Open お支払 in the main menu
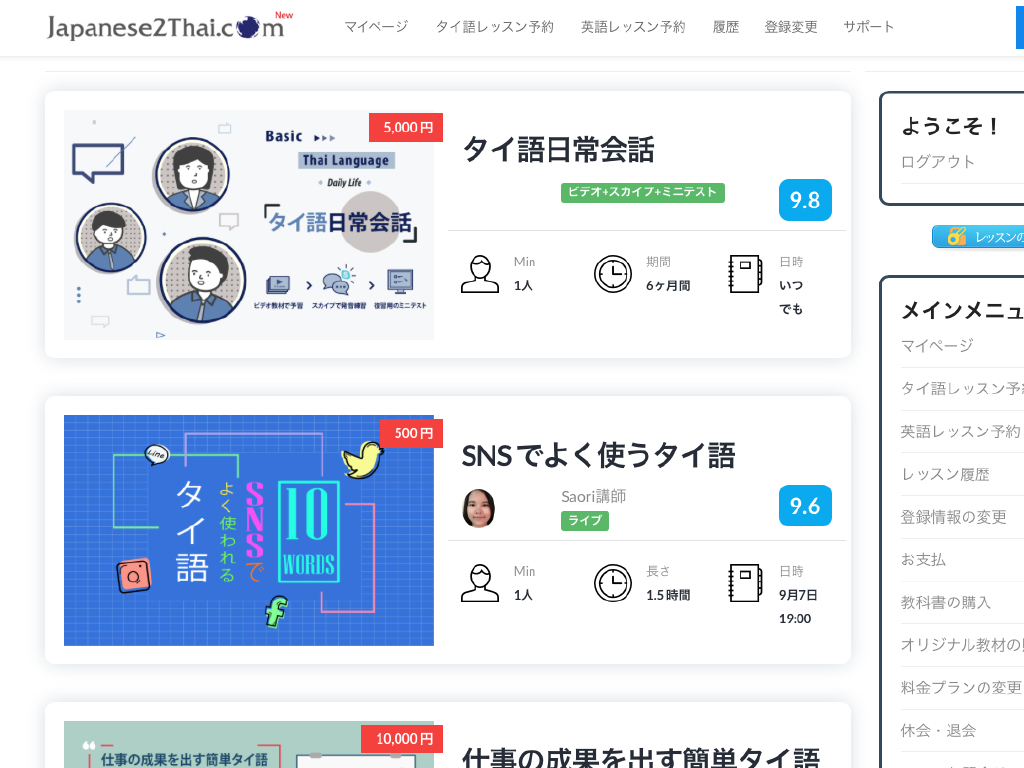The image size is (1024, 768). (923, 559)
